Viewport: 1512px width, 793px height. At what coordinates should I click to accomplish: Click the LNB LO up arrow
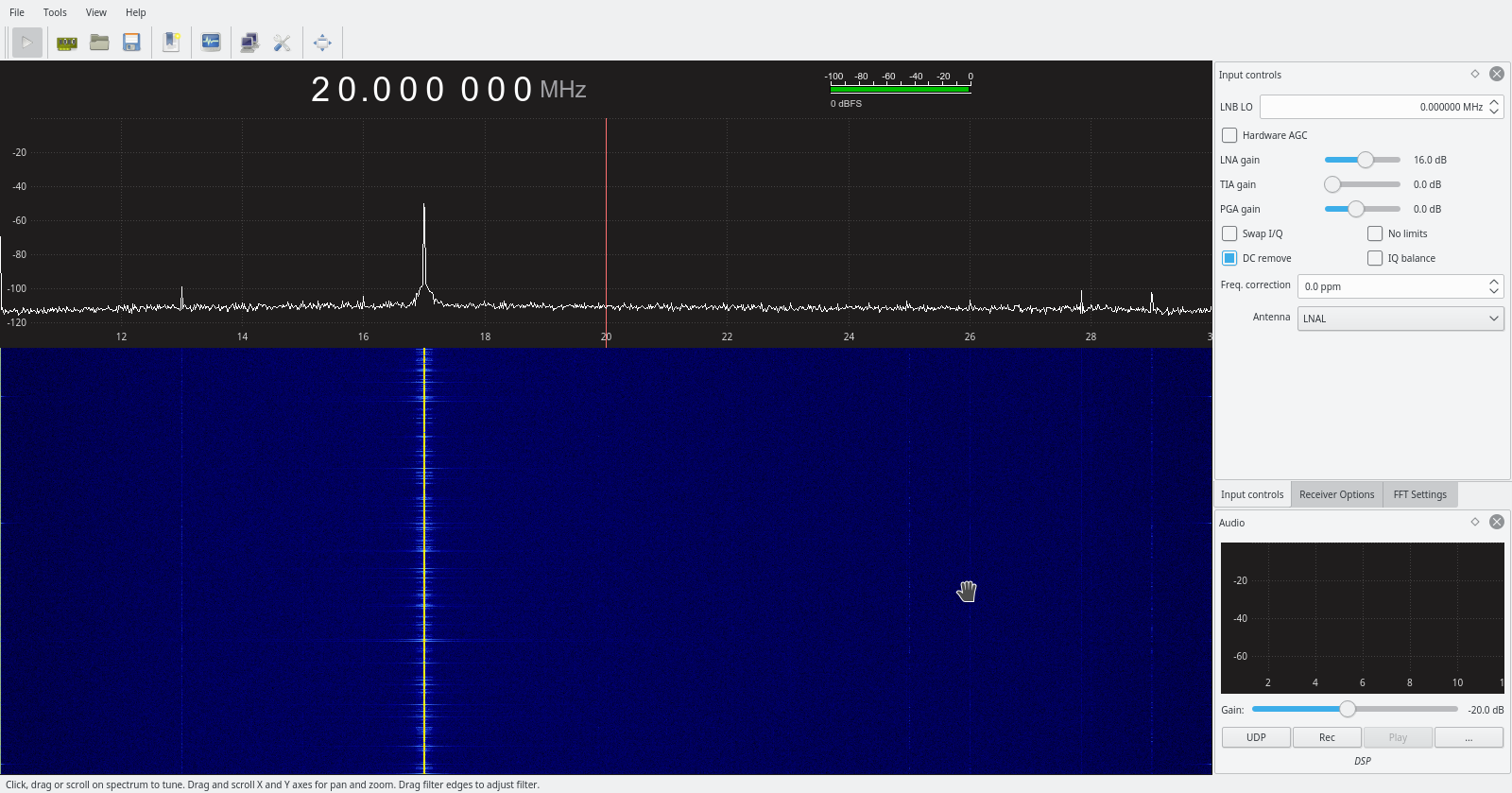coord(1494,102)
